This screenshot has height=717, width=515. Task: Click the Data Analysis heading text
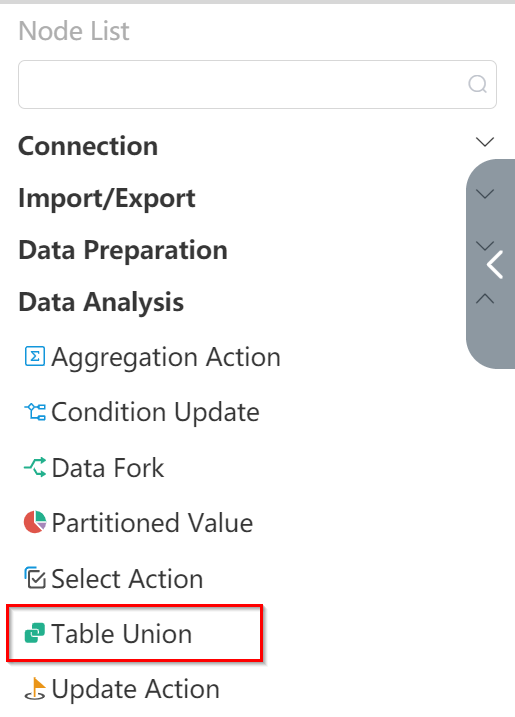(x=101, y=302)
